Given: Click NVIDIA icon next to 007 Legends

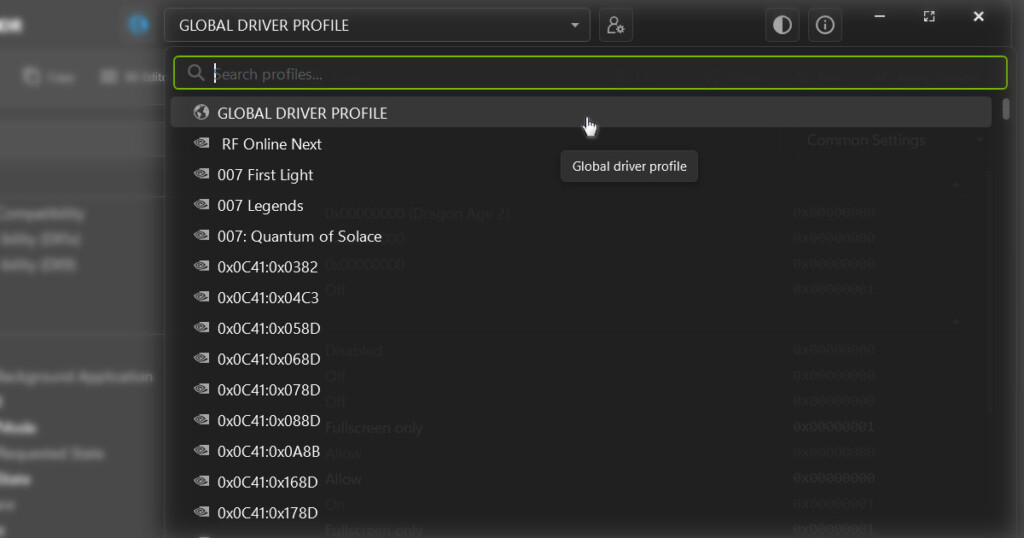Looking at the screenshot, I should click(202, 204).
